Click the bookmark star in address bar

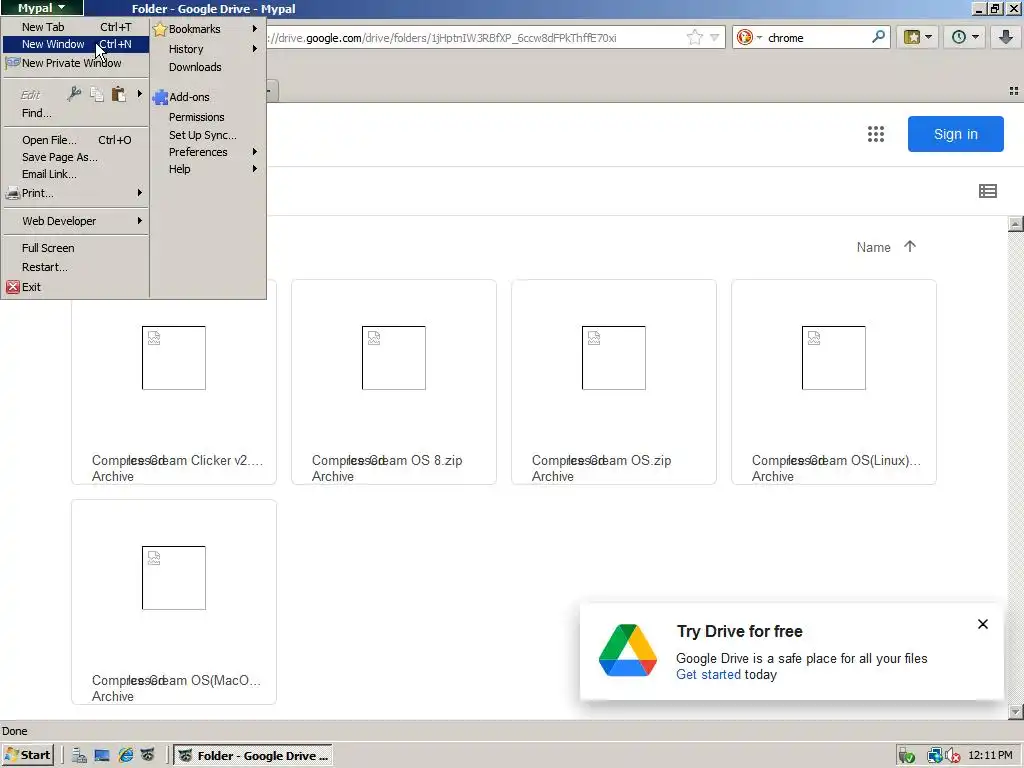tap(695, 37)
